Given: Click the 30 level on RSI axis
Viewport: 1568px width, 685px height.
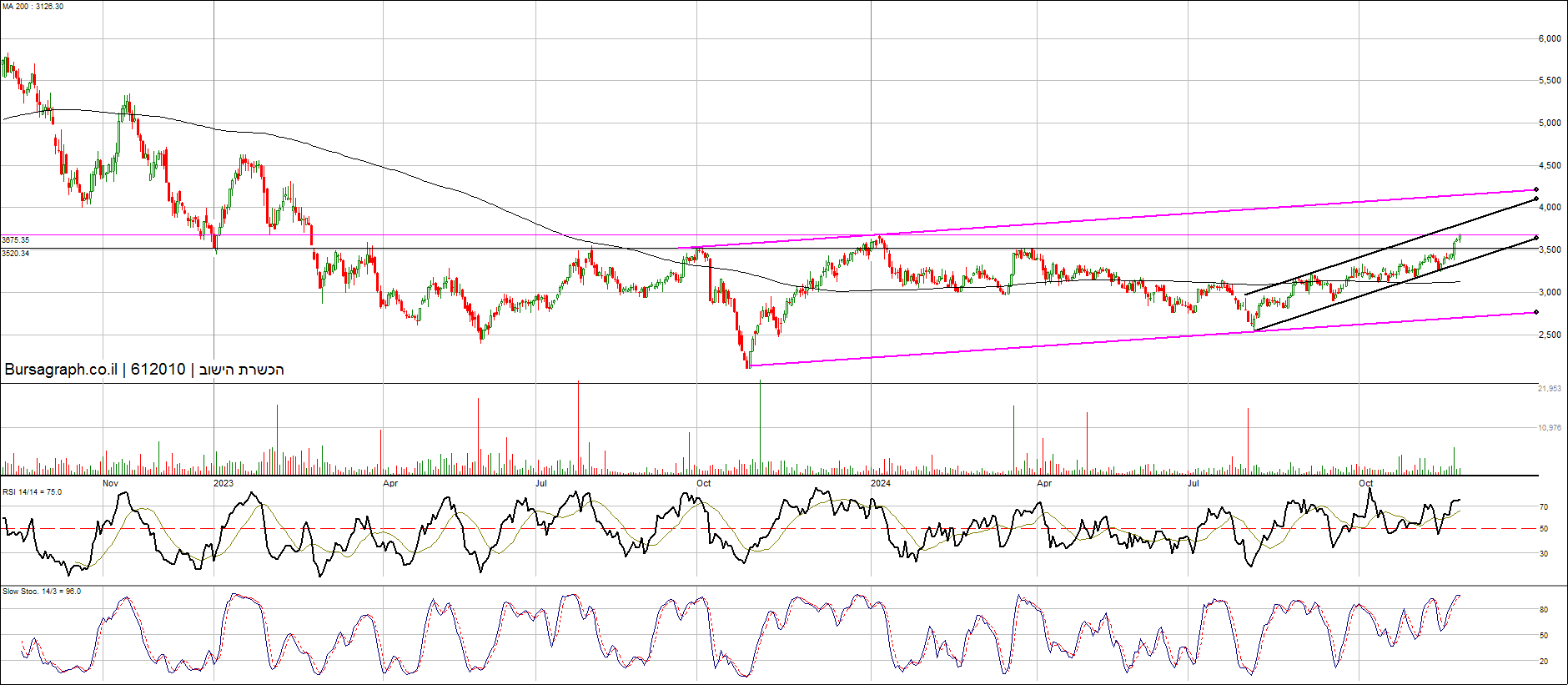Looking at the screenshot, I should 1544,554.
